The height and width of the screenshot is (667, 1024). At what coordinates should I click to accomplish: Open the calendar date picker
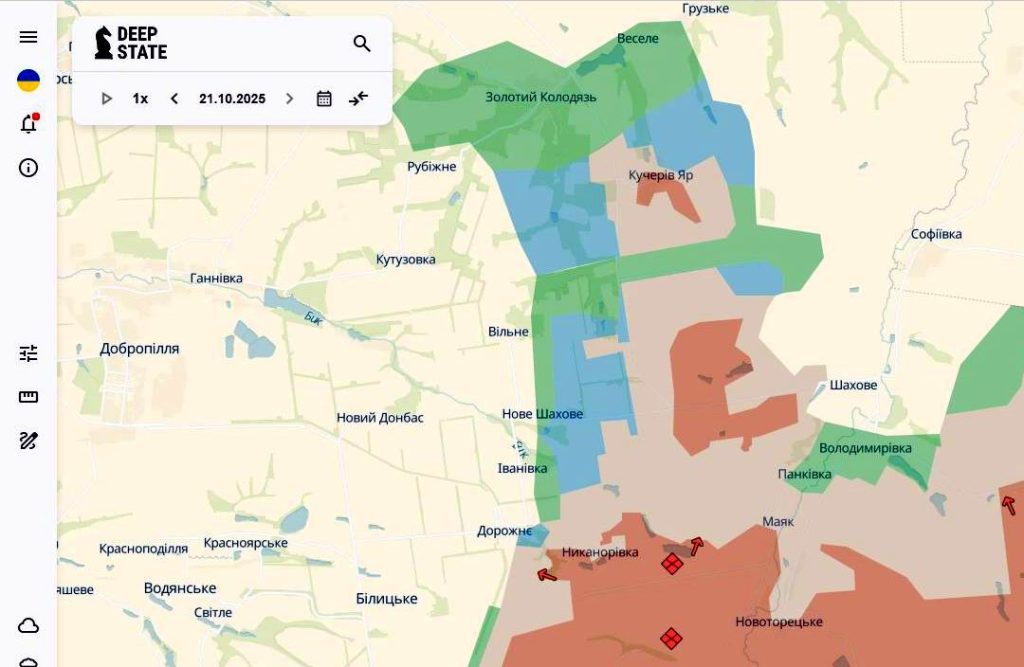[324, 98]
